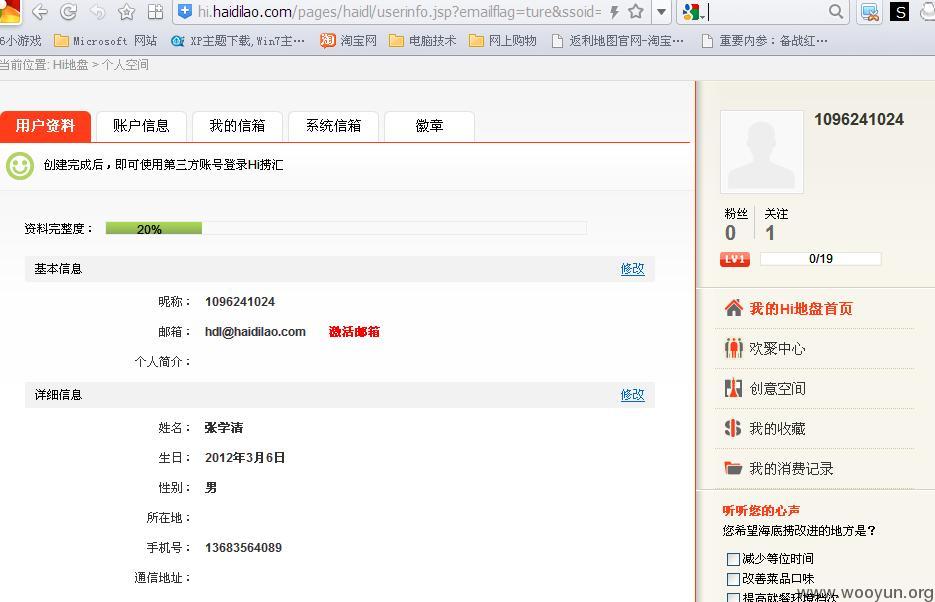Open the 我的消费记录 menu entry
935x602 pixels.
click(791, 468)
